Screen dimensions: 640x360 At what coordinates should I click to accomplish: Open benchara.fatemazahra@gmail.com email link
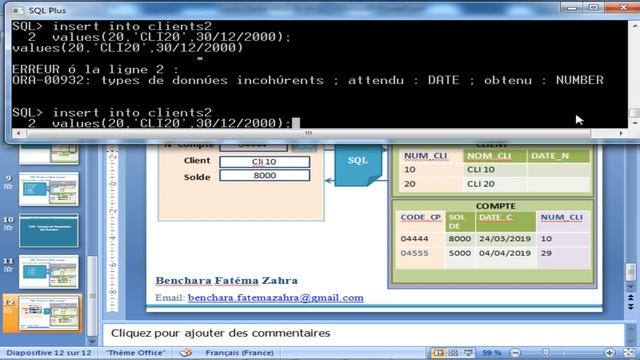(276, 298)
